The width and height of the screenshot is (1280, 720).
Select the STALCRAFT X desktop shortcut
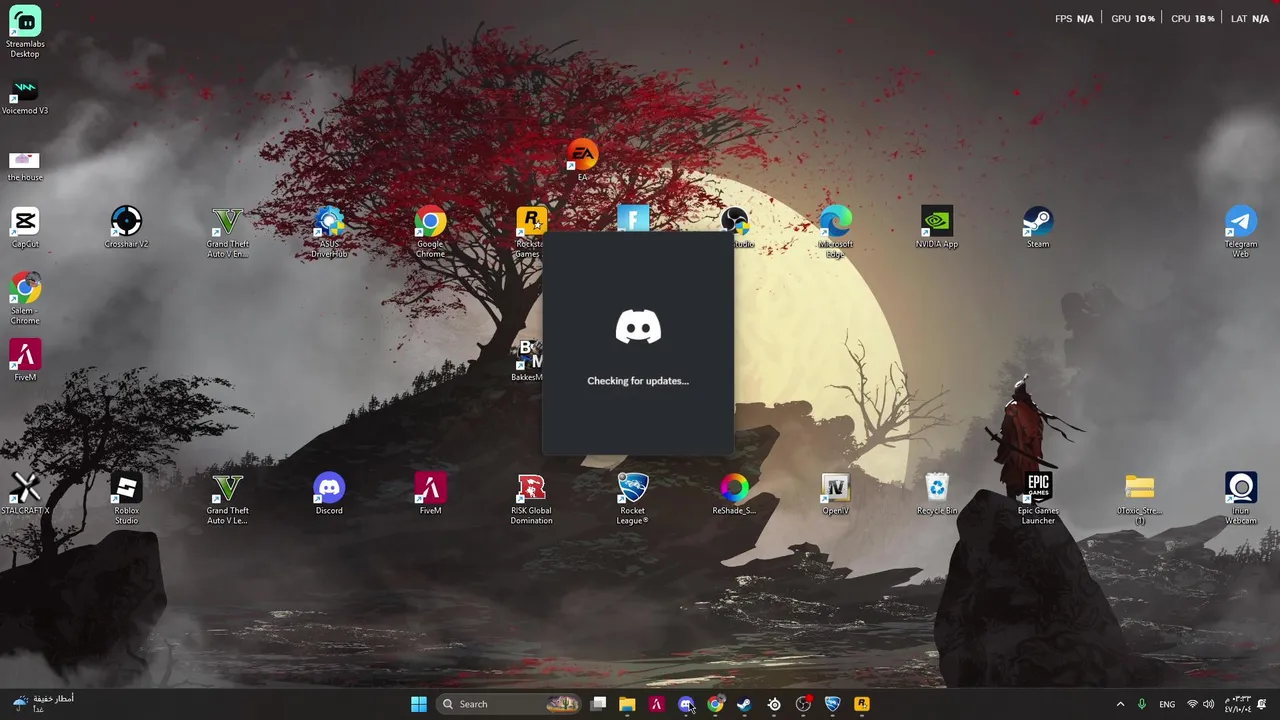(25, 495)
